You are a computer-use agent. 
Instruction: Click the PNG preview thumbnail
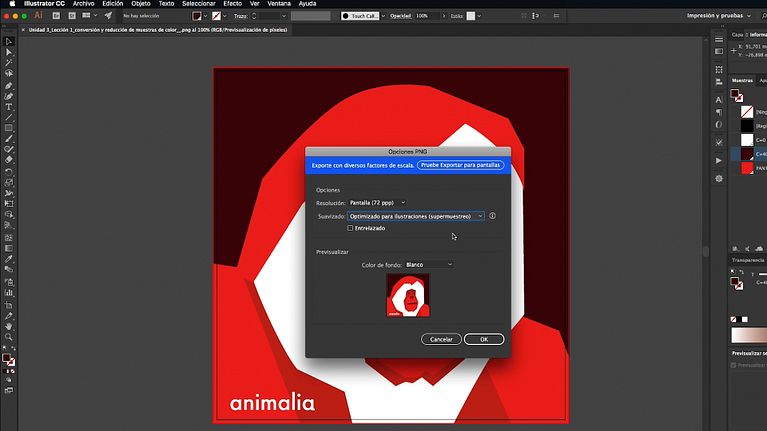pyautogui.click(x=408, y=295)
